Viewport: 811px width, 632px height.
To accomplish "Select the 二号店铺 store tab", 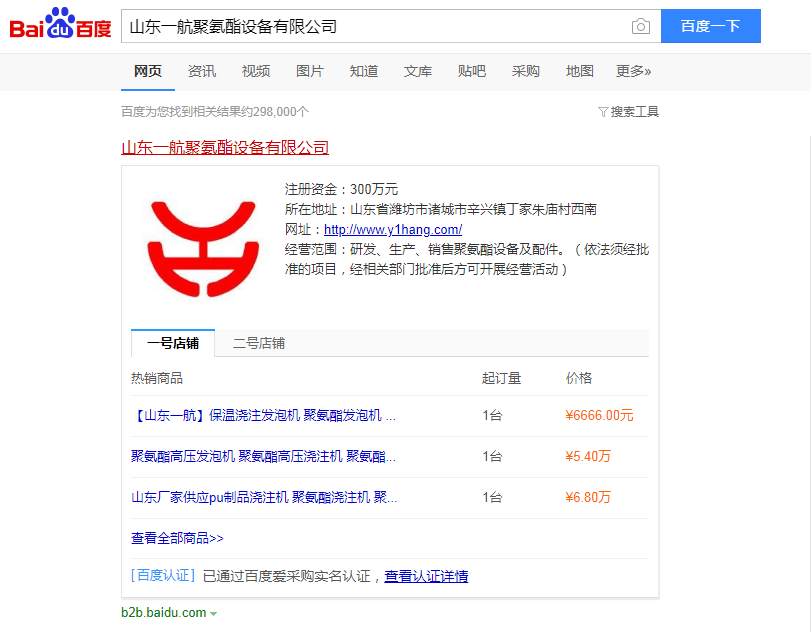I will [x=259, y=343].
